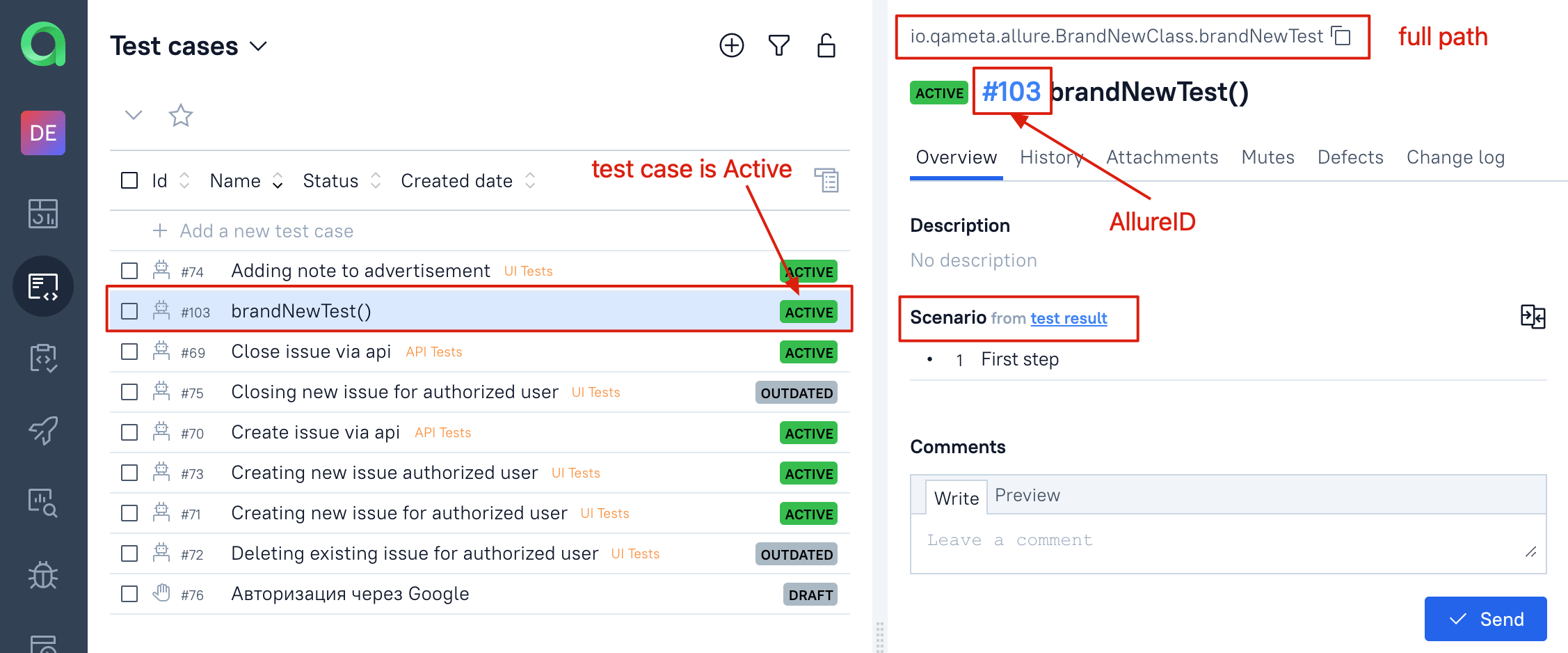This screenshot has width=1568, height=653.
Task: Open the defects bug icon in the sidebar
Action: click(43, 575)
